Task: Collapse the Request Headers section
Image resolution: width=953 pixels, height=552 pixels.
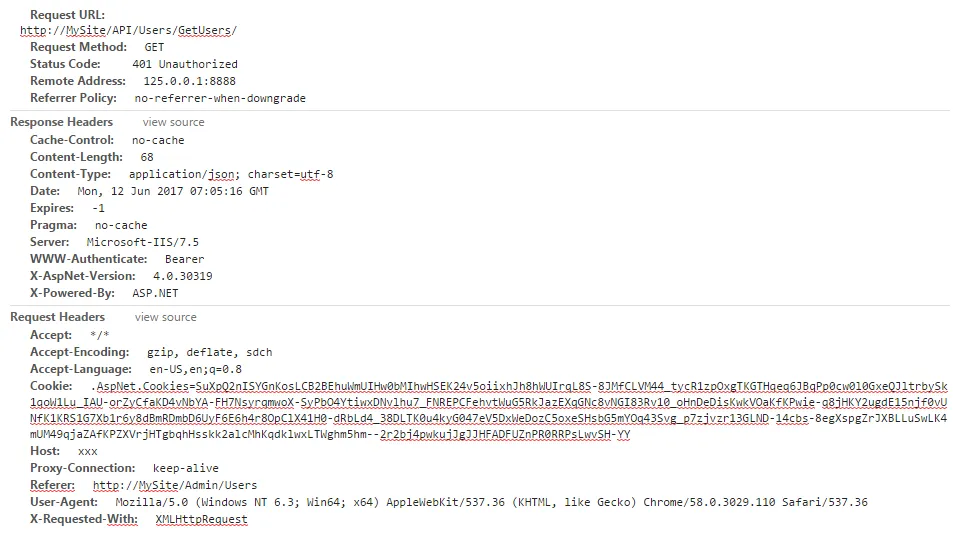Action: [57, 317]
